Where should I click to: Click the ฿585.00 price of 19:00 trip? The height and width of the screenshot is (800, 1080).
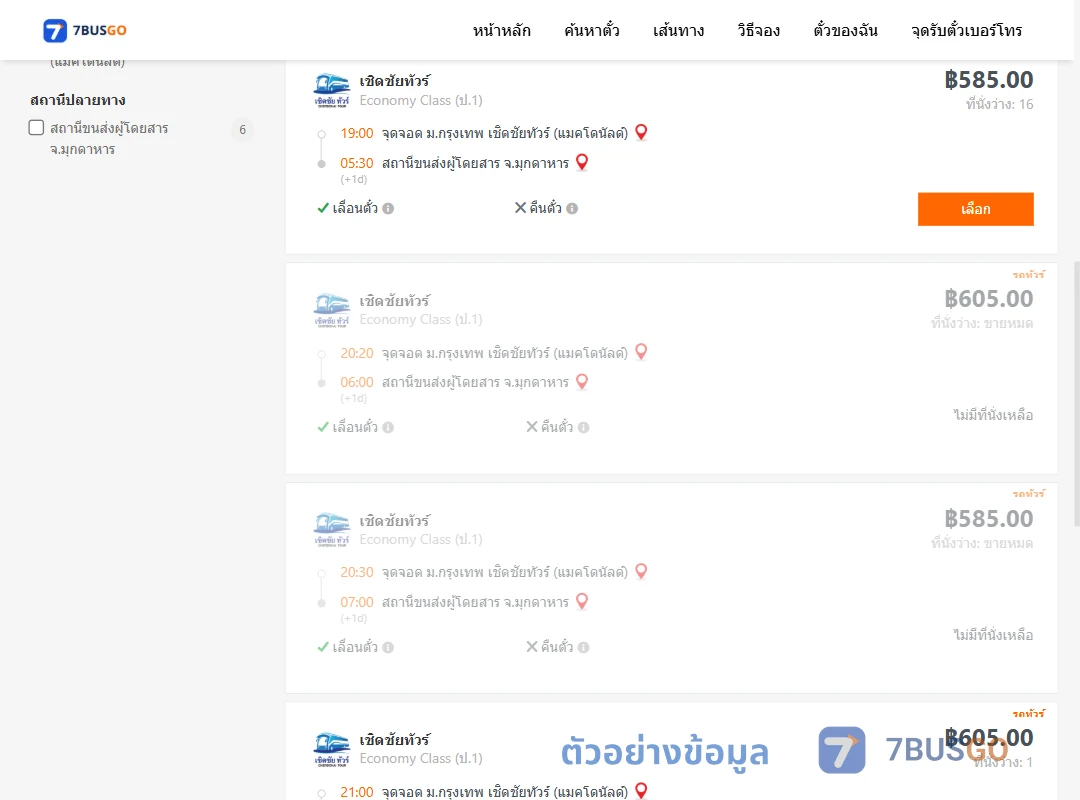pos(988,80)
